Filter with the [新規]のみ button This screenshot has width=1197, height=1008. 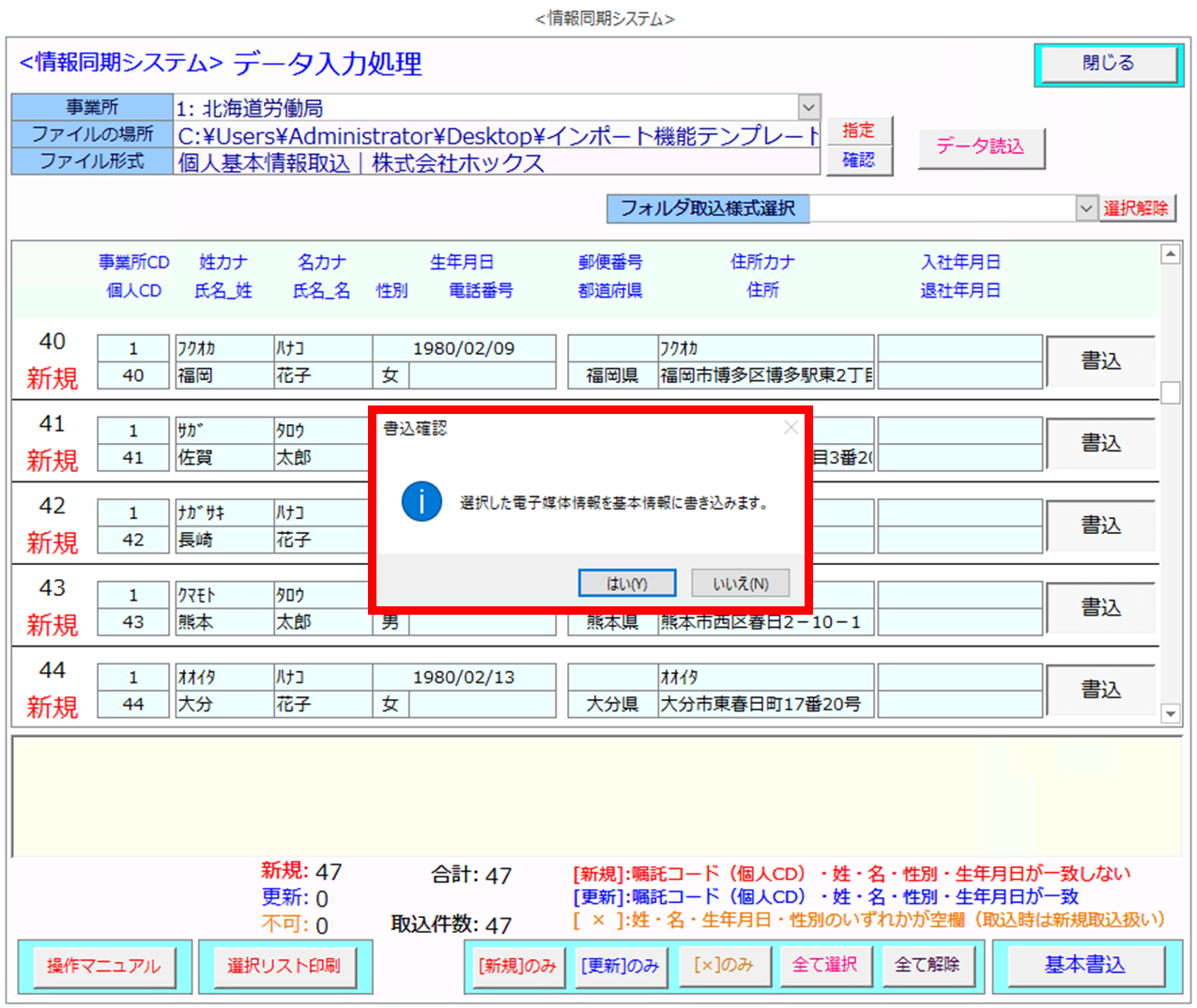click(516, 966)
